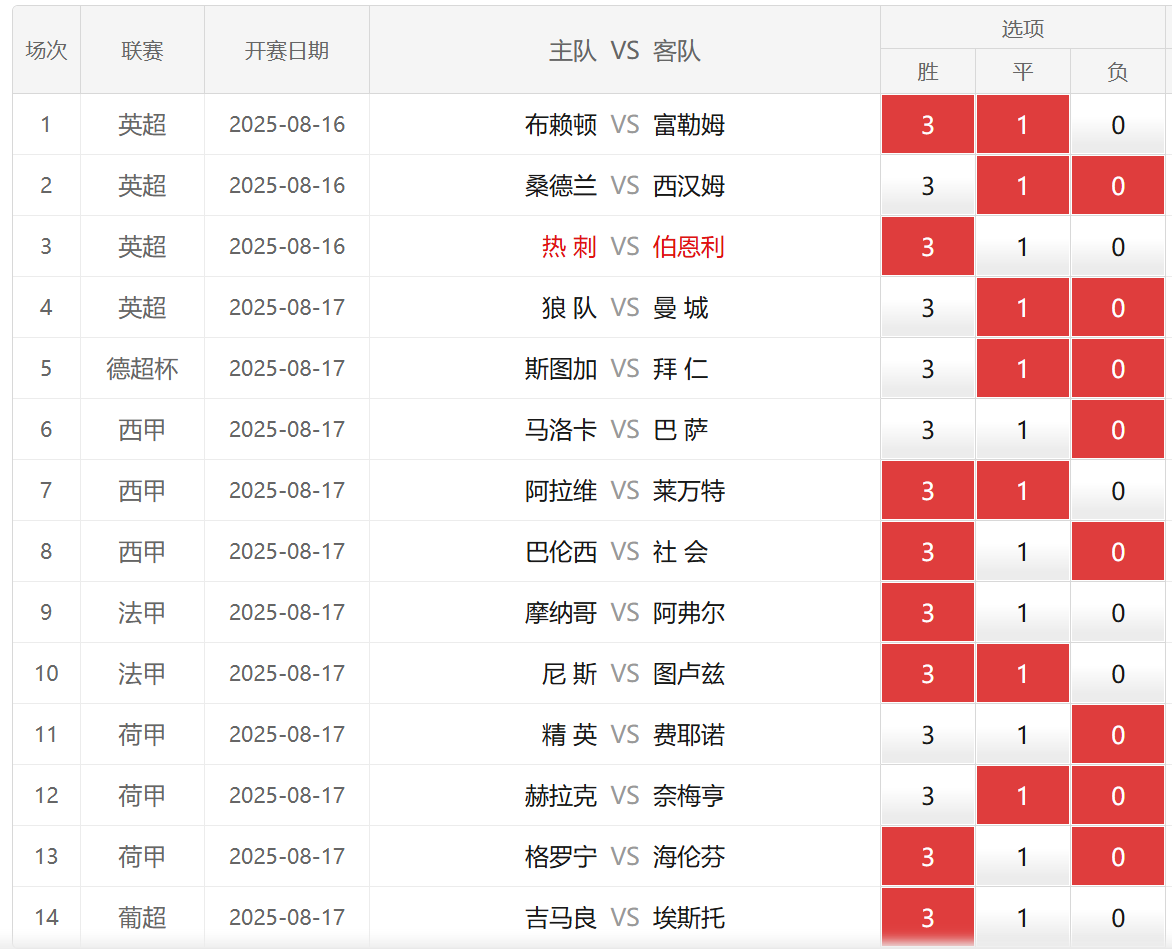Viewport: 1172px width, 952px height.
Task: Select win option 3 for 桑德兰 vs 西汉姆
Action: (x=928, y=185)
